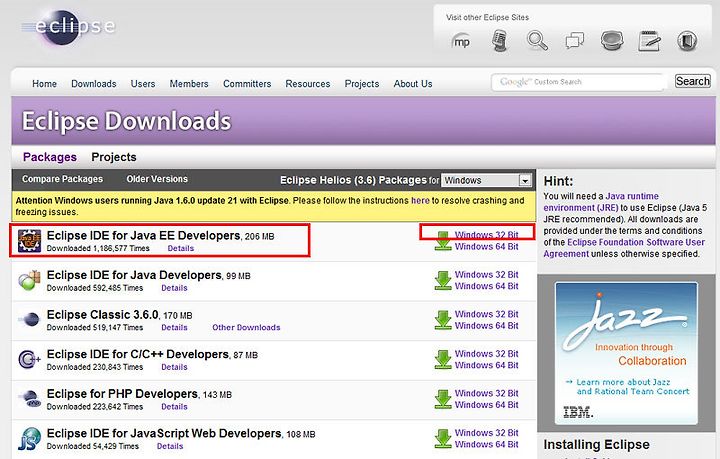Click green download arrow for Java Developers
This screenshot has height=459, width=720.
coord(443,280)
